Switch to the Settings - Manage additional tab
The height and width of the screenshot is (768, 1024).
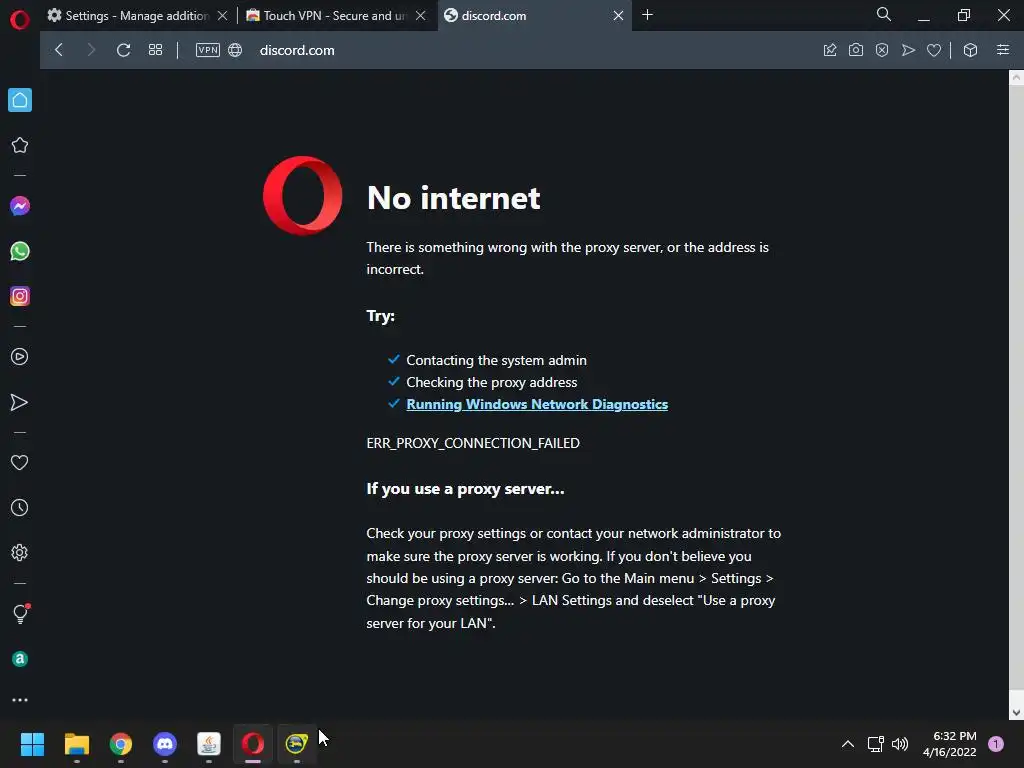[137, 15]
